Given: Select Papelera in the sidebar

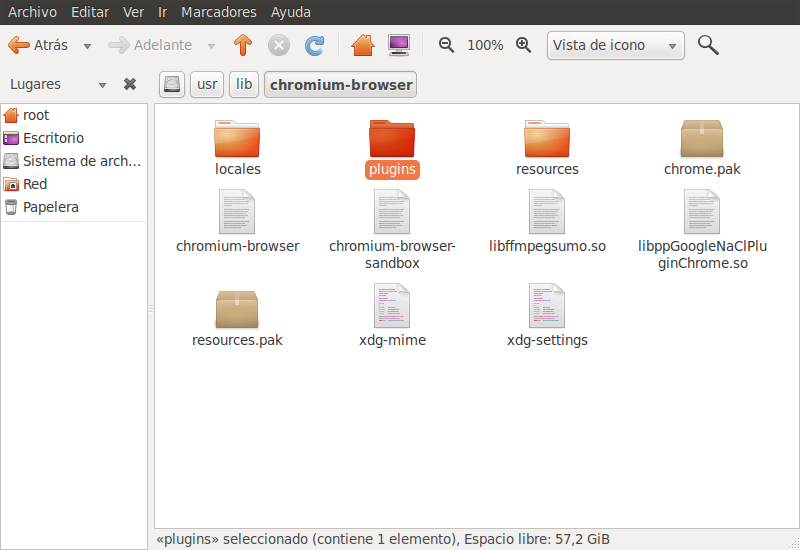Looking at the screenshot, I should [74, 207].
